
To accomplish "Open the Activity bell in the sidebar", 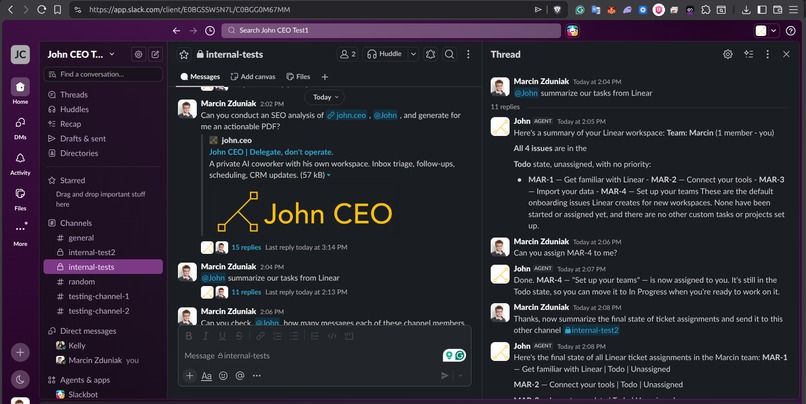I will pos(20,163).
